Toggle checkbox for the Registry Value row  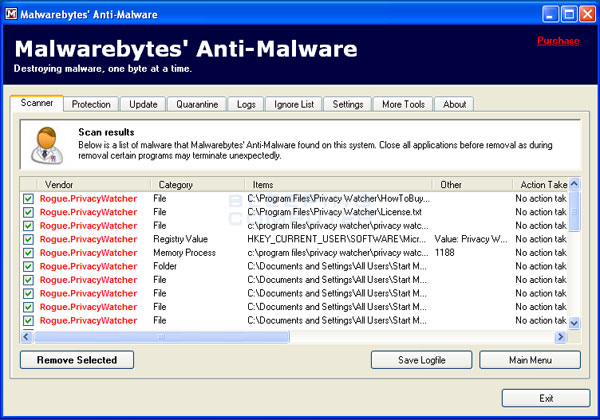pos(28,239)
